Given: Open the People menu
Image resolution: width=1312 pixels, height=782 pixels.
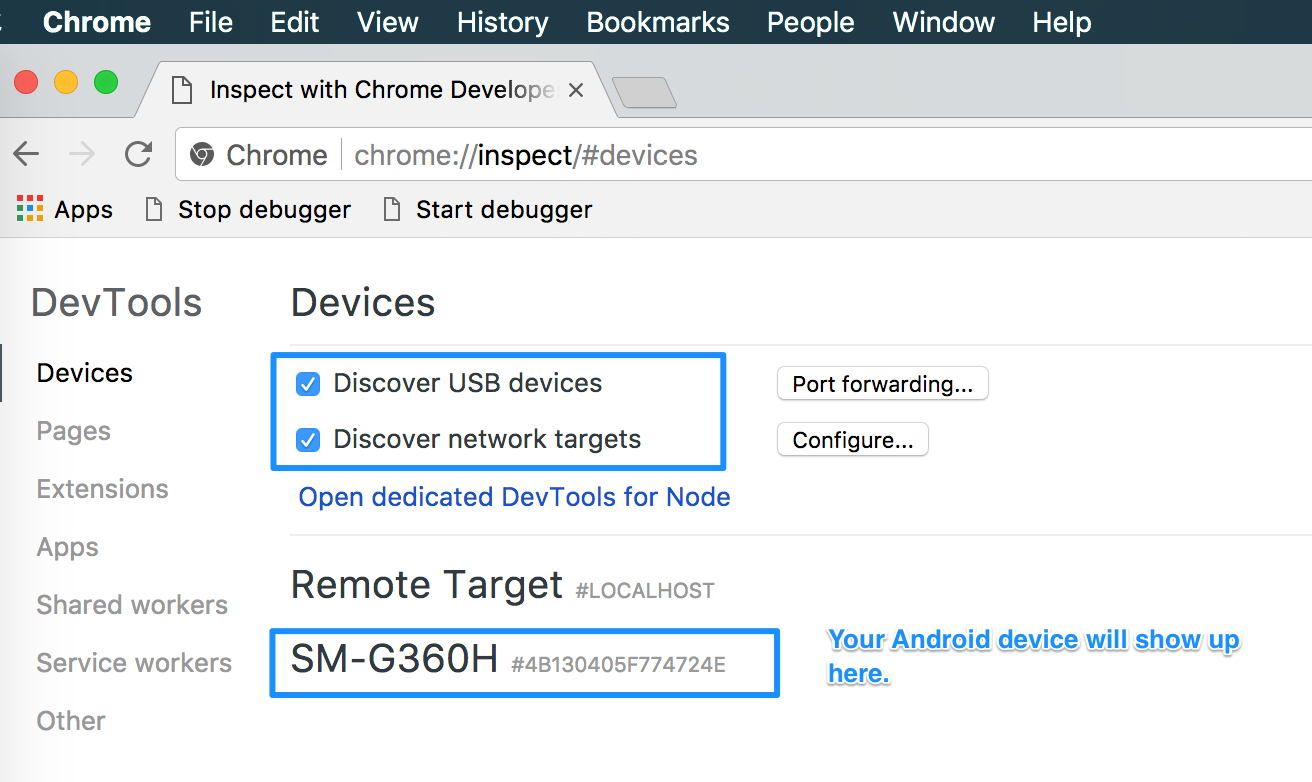Looking at the screenshot, I should tap(811, 22).
